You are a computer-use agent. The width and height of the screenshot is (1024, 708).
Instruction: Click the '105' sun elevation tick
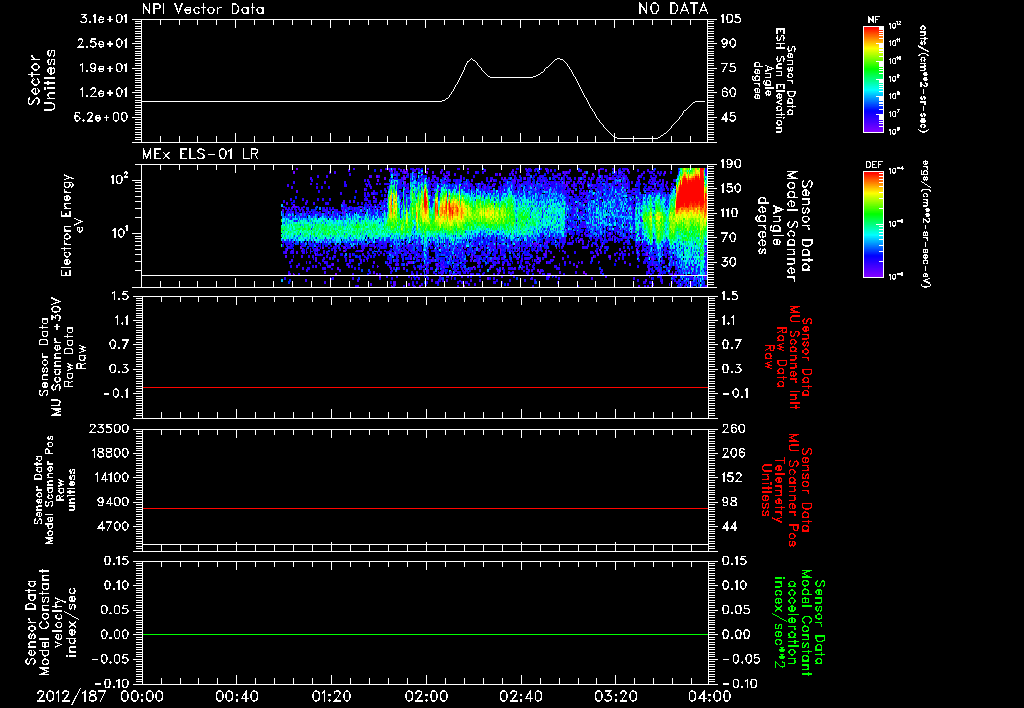coord(731,19)
